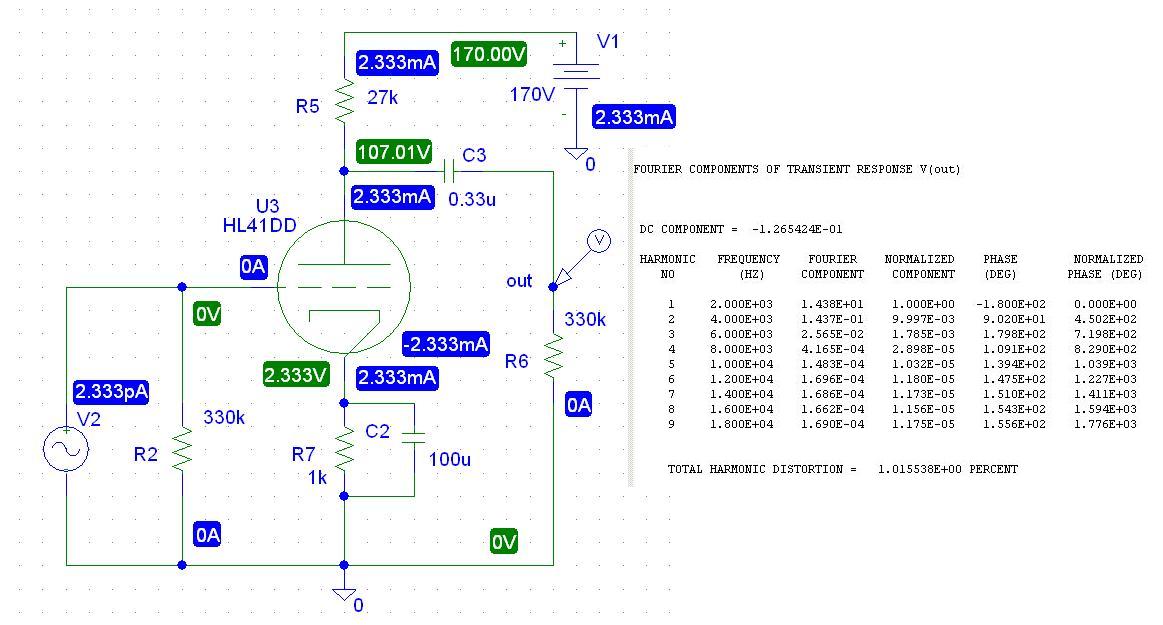Click the 2.333mA label below the 107.01V node
Image resolution: width=1163 pixels, height=625 pixels.
tap(392, 196)
